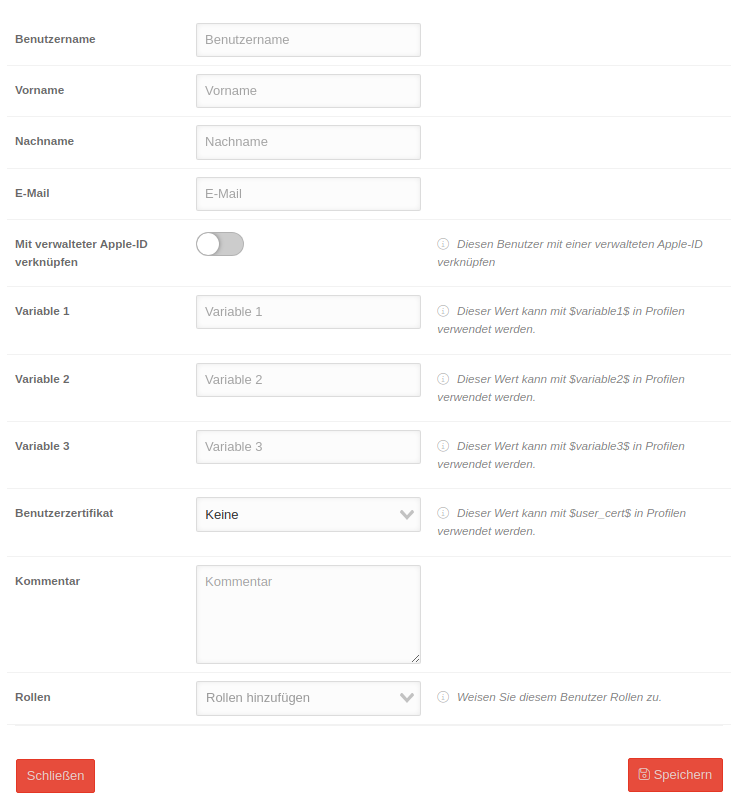The height and width of the screenshot is (806, 738).
Task: Click the save icon in Speichern button
Action: tap(644, 774)
